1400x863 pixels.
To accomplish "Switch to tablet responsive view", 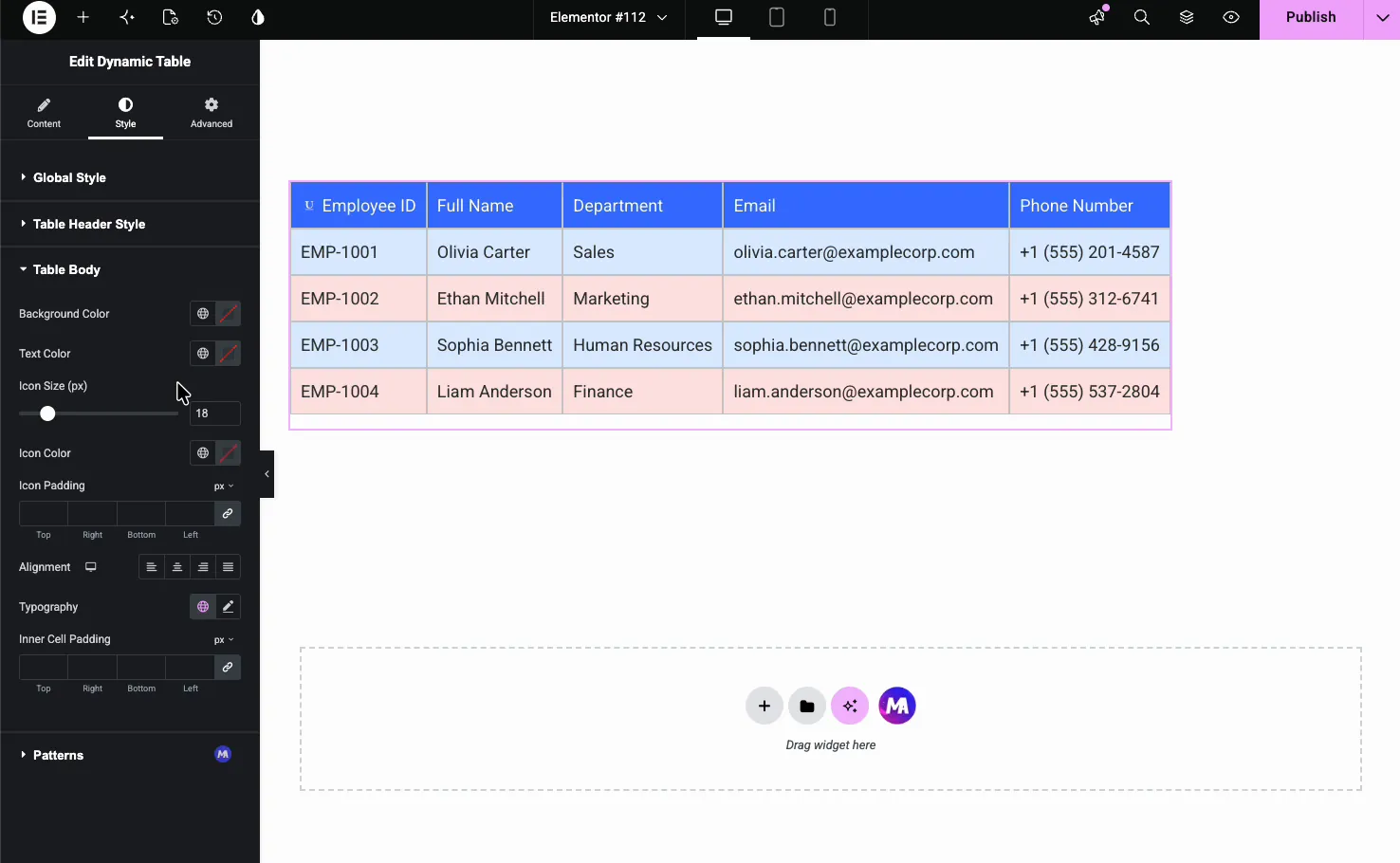I will (x=777, y=17).
